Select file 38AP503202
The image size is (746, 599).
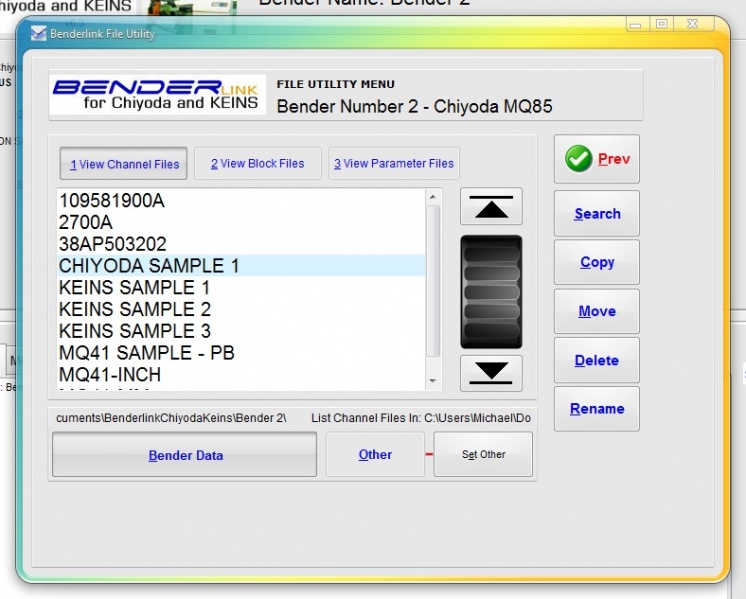(241, 244)
